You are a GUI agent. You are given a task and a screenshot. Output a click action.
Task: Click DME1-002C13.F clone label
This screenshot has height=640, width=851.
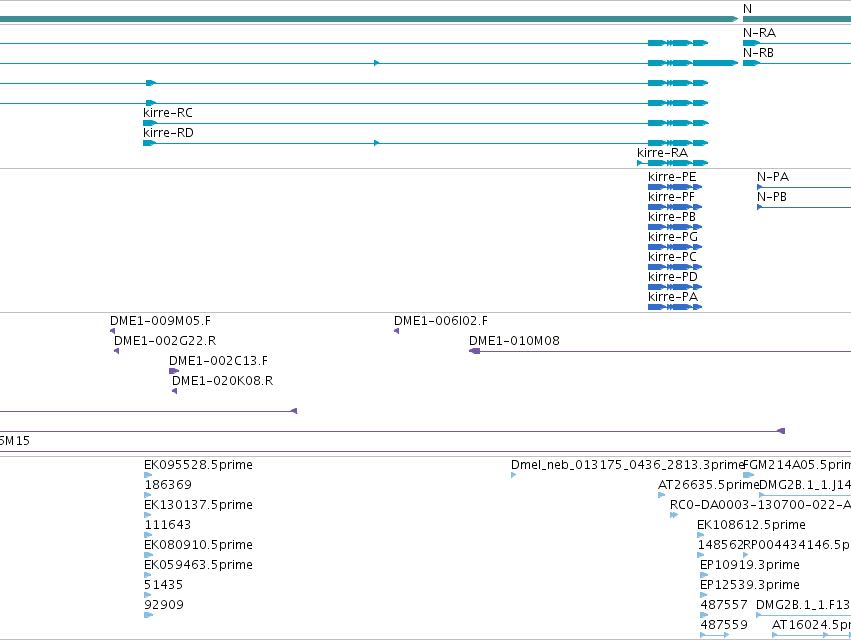click(x=218, y=361)
